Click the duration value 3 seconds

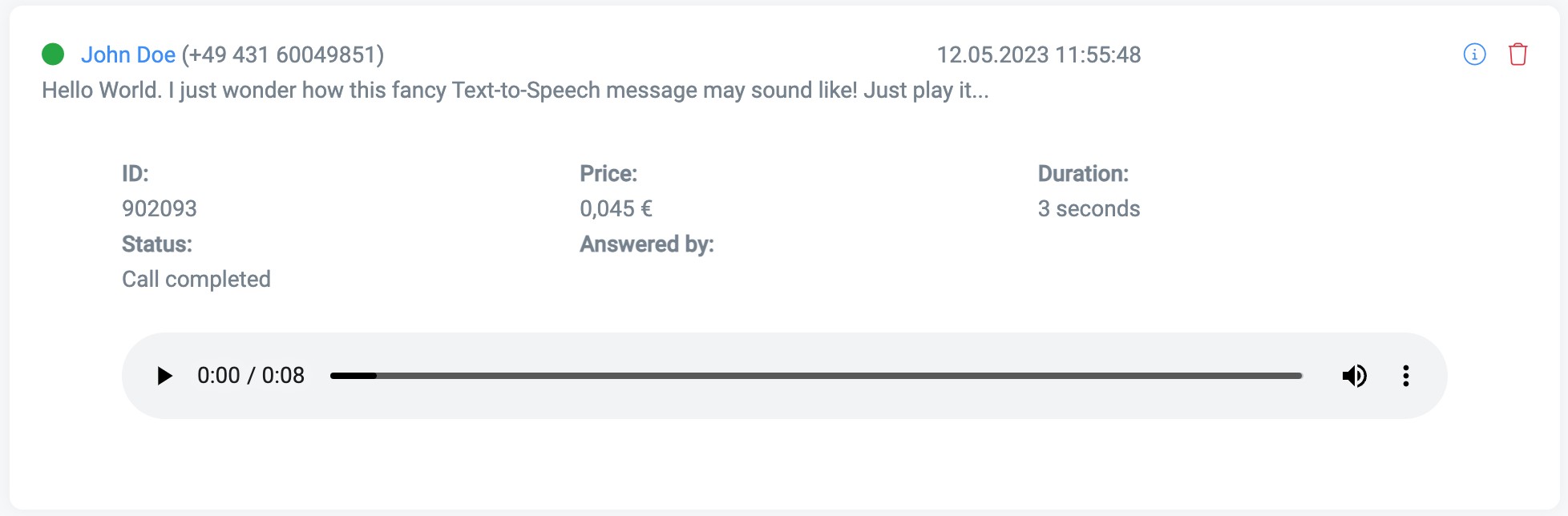pyautogui.click(x=1089, y=208)
